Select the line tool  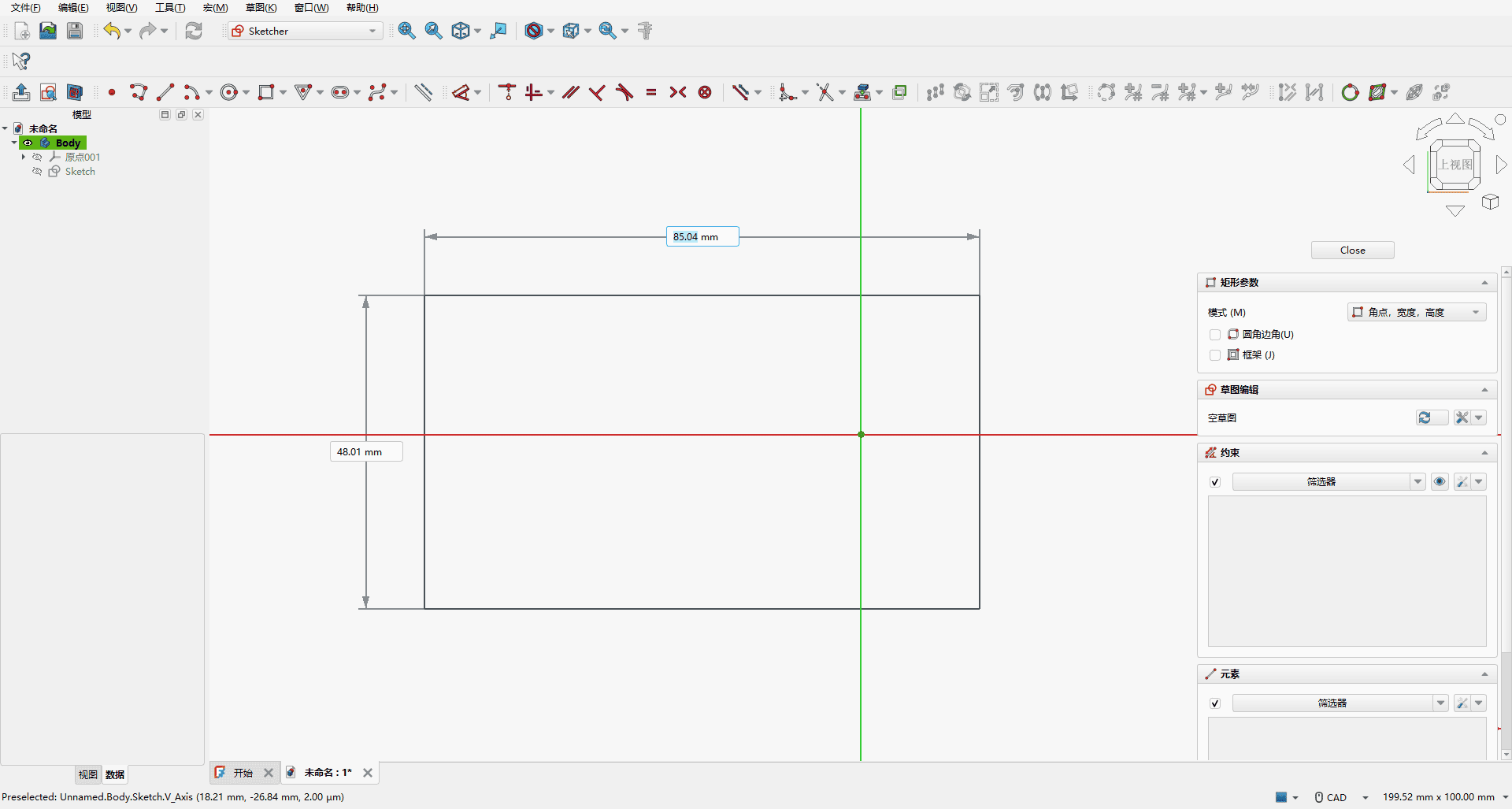click(x=165, y=92)
